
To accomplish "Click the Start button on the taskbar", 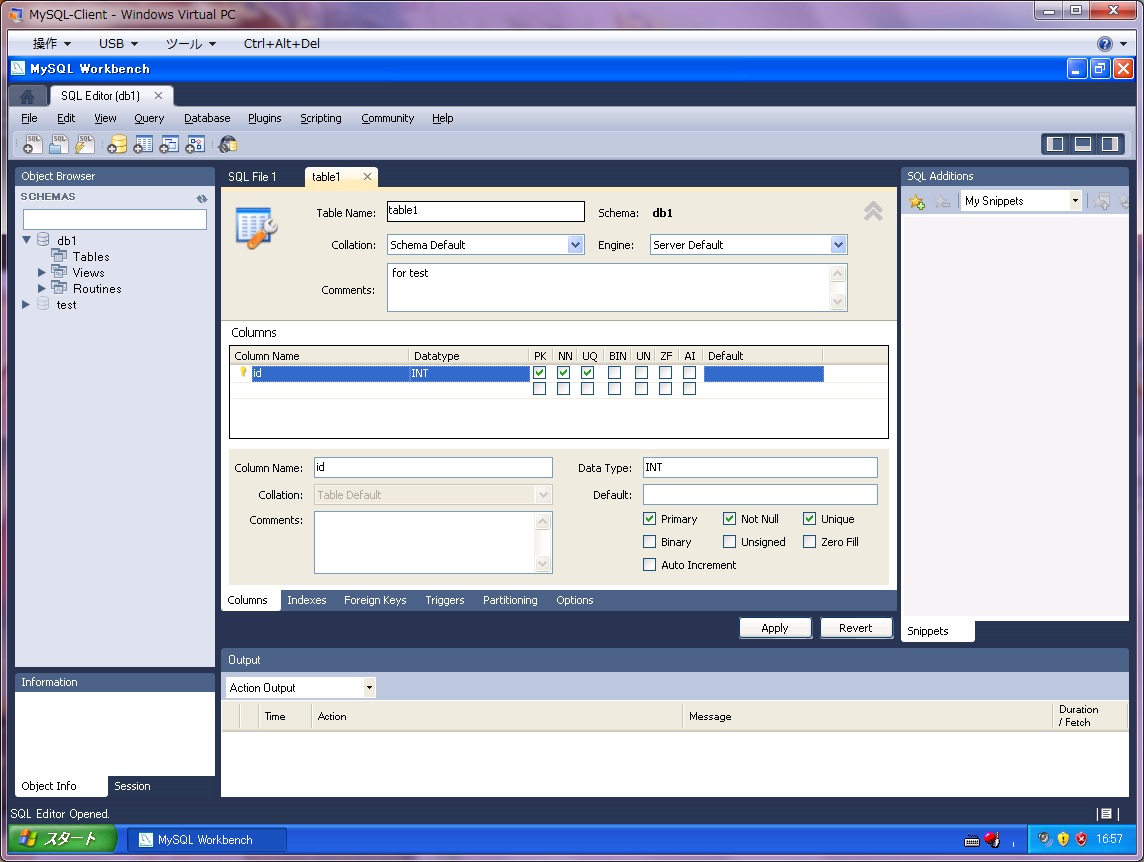I will [x=63, y=839].
